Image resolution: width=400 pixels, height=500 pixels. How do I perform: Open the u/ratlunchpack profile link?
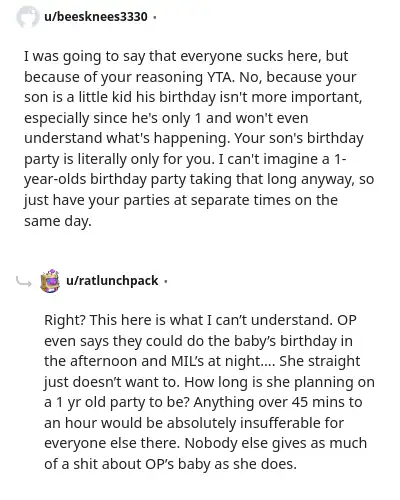coord(112,281)
